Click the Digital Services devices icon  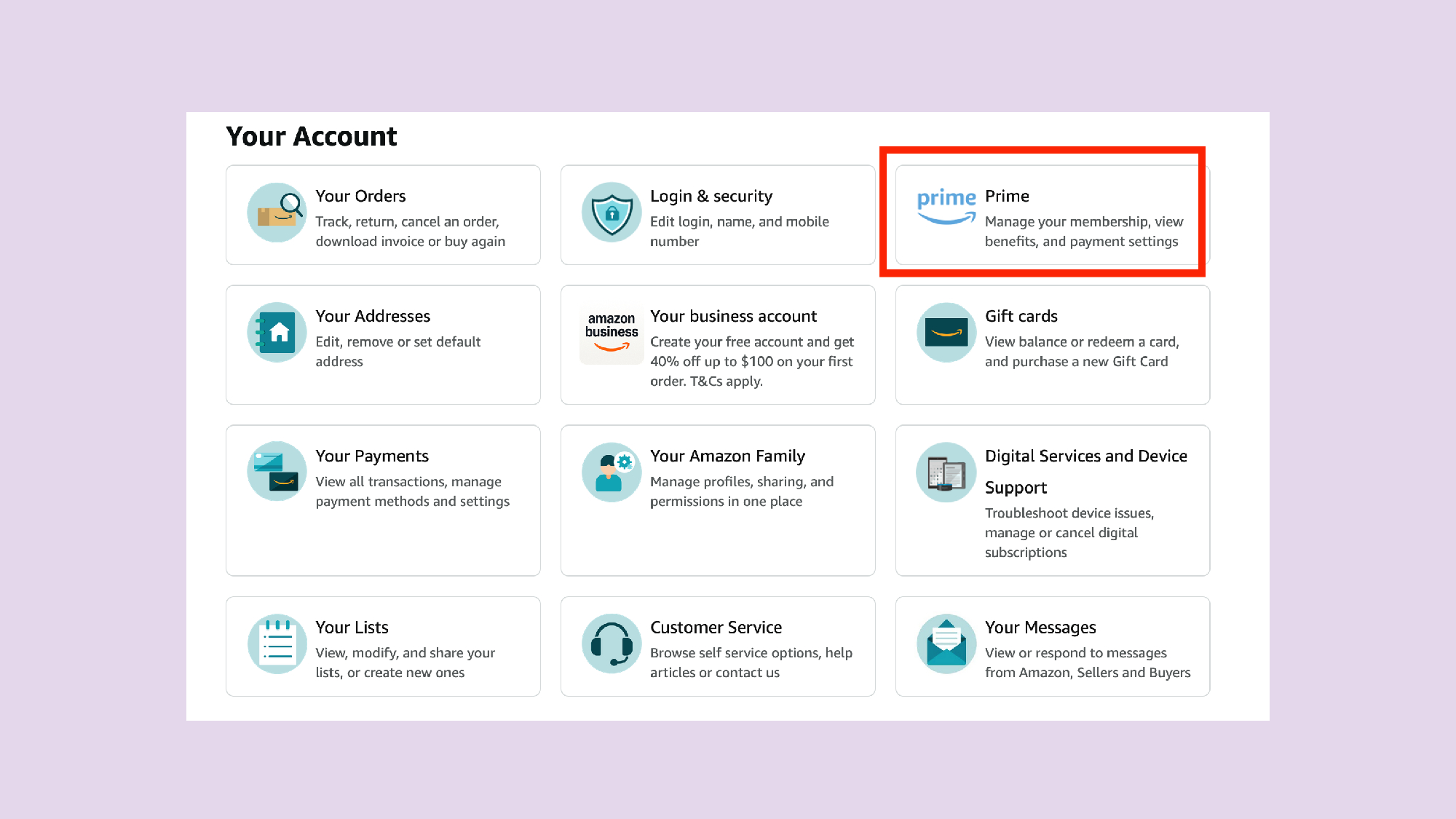[x=946, y=473]
